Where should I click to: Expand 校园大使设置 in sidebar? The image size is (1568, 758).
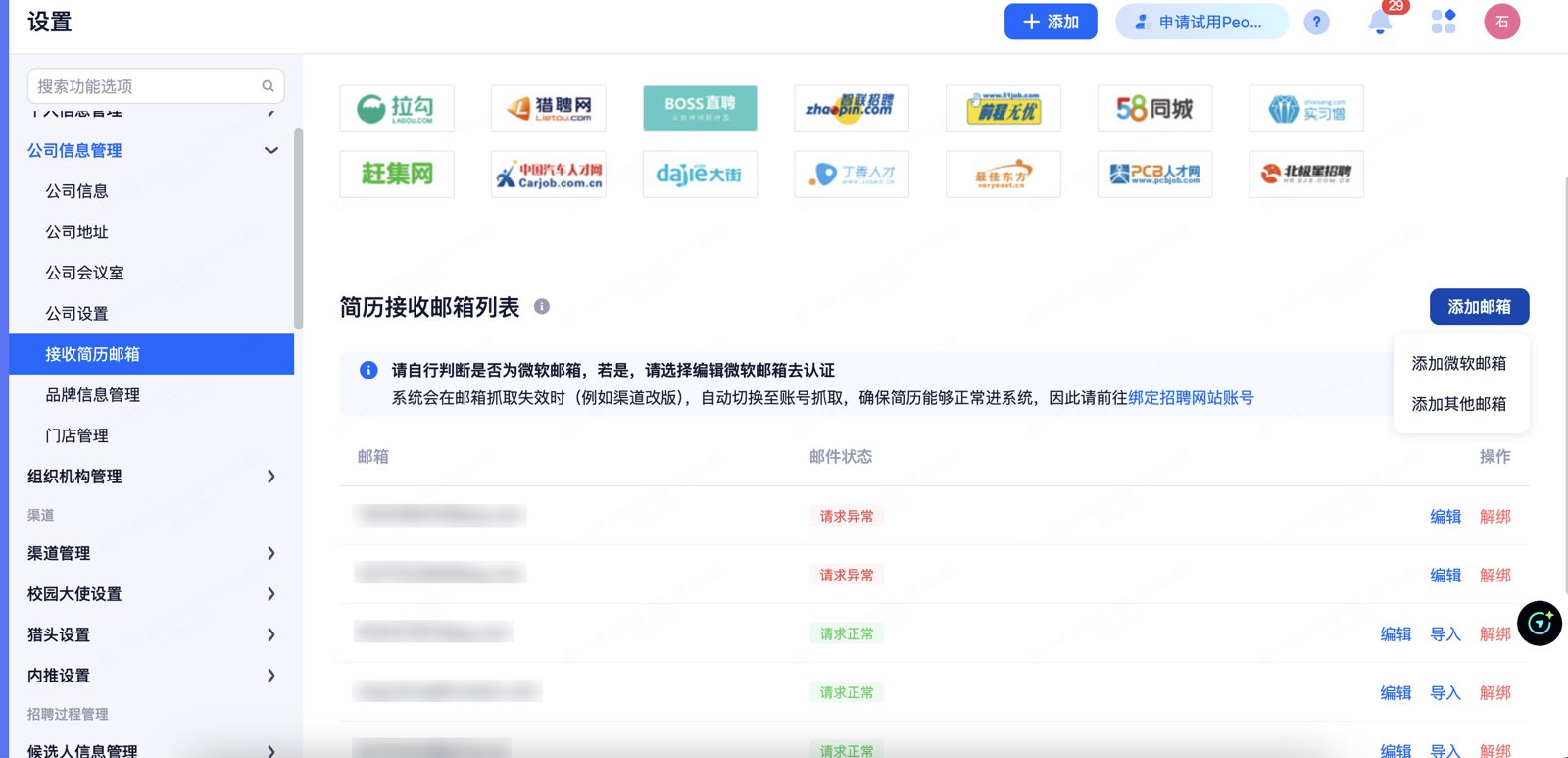click(271, 594)
